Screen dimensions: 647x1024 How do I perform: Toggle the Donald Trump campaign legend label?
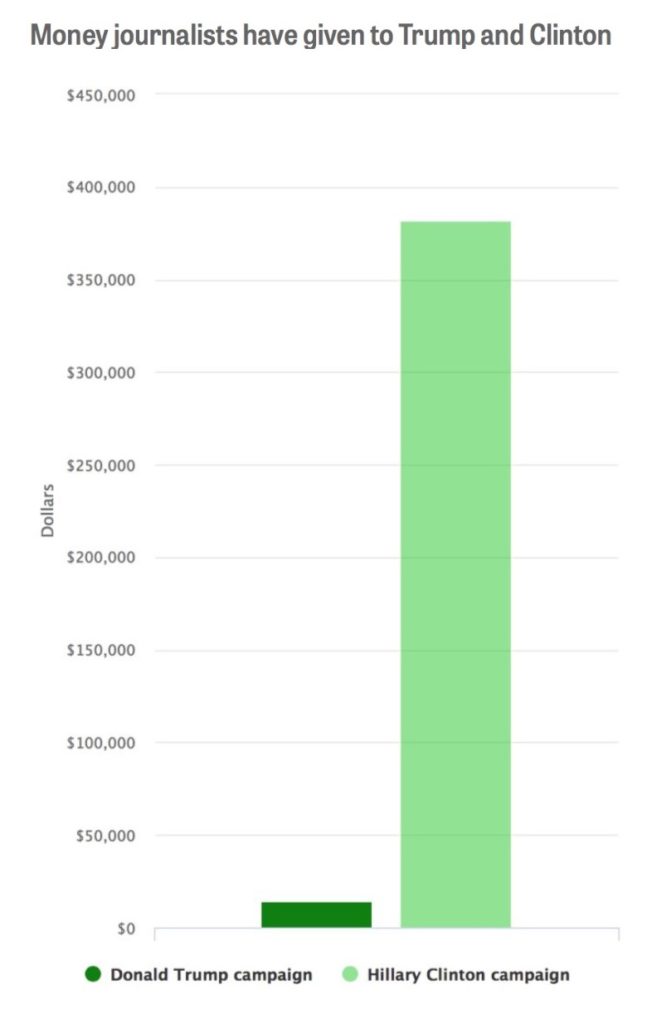211,974
